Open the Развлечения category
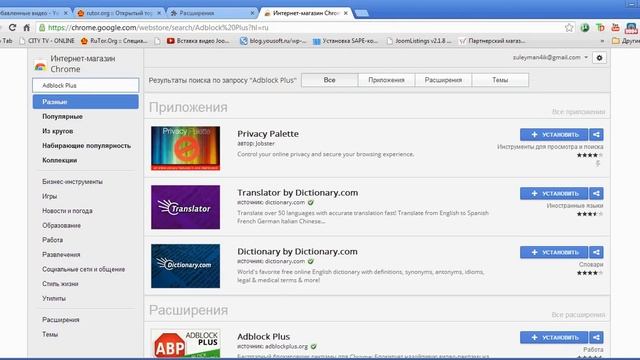Viewport: 640px width, 360px height. (61, 255)
